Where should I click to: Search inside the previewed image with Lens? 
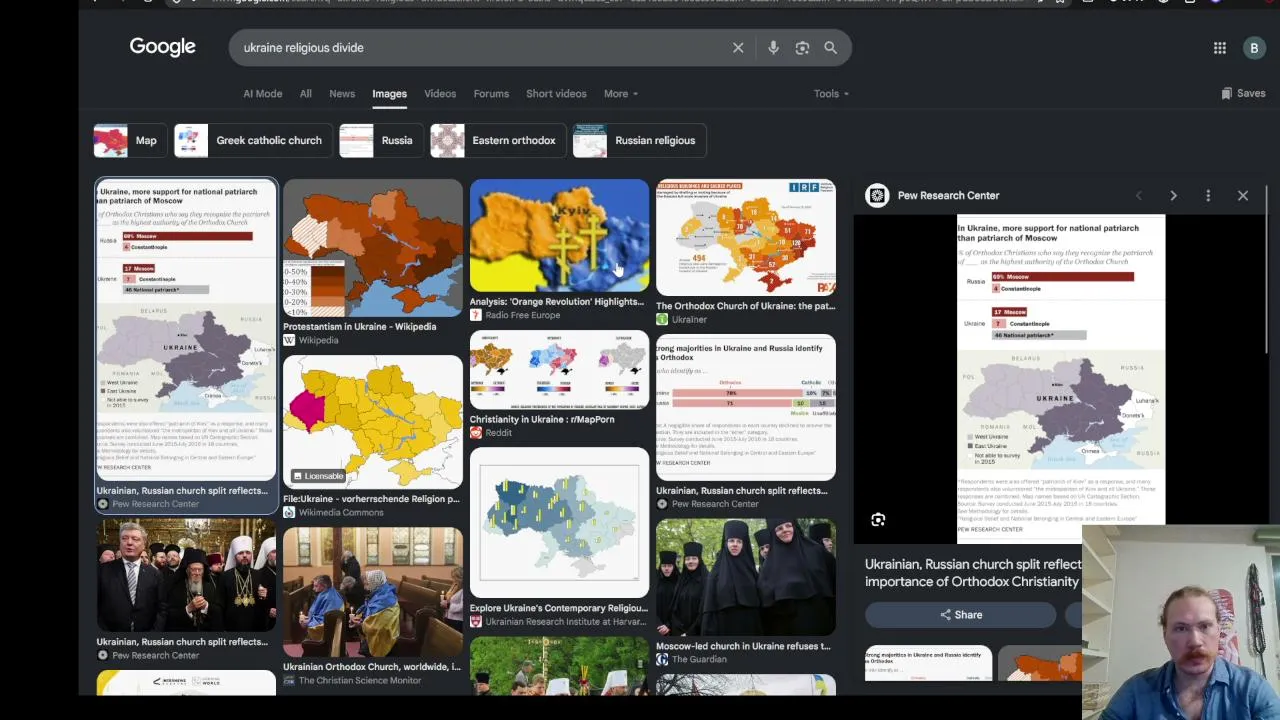[x=878, y=520]
